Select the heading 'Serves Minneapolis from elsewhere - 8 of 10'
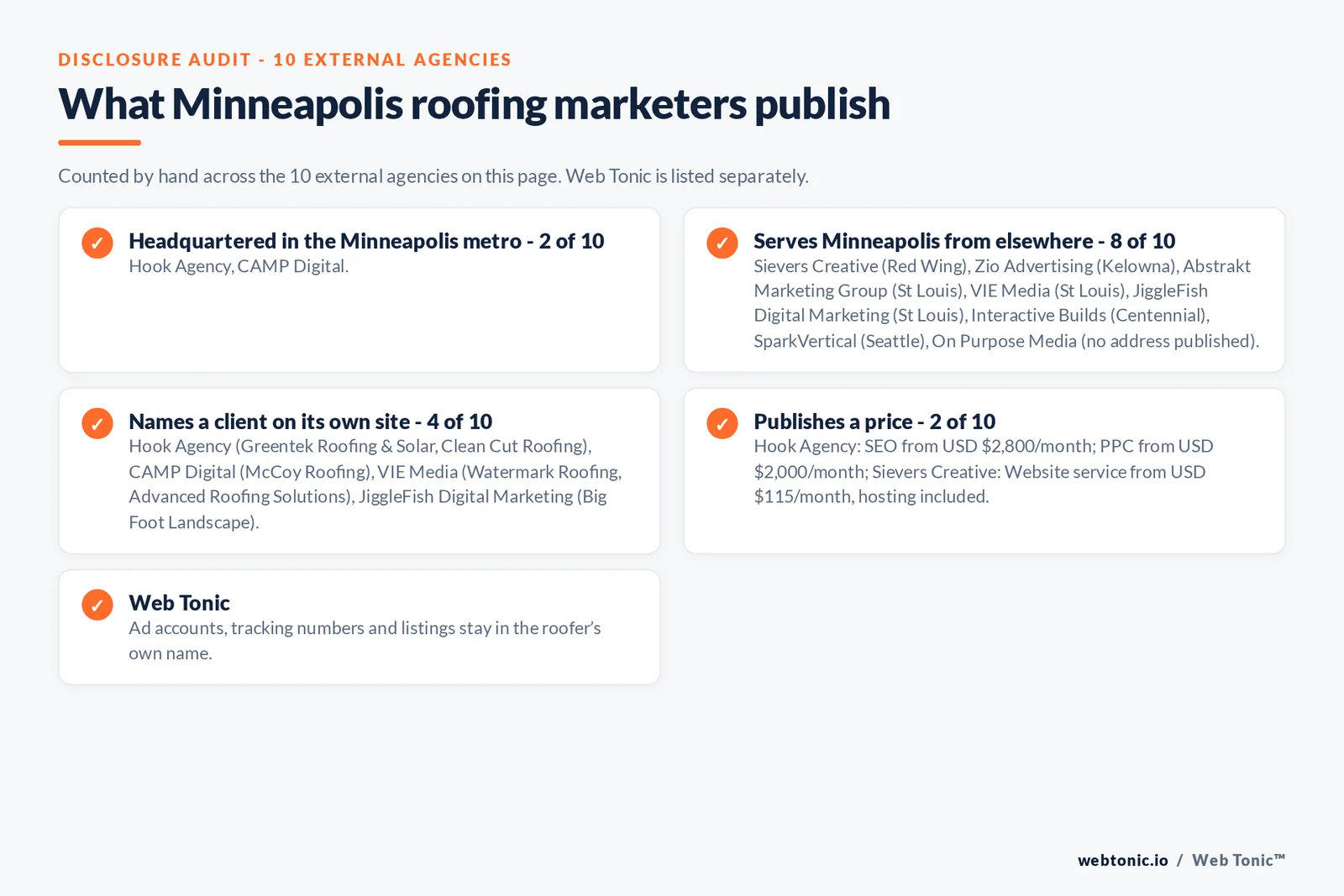The width and height of the screenshot is (1344, 896). coord(964,241)
